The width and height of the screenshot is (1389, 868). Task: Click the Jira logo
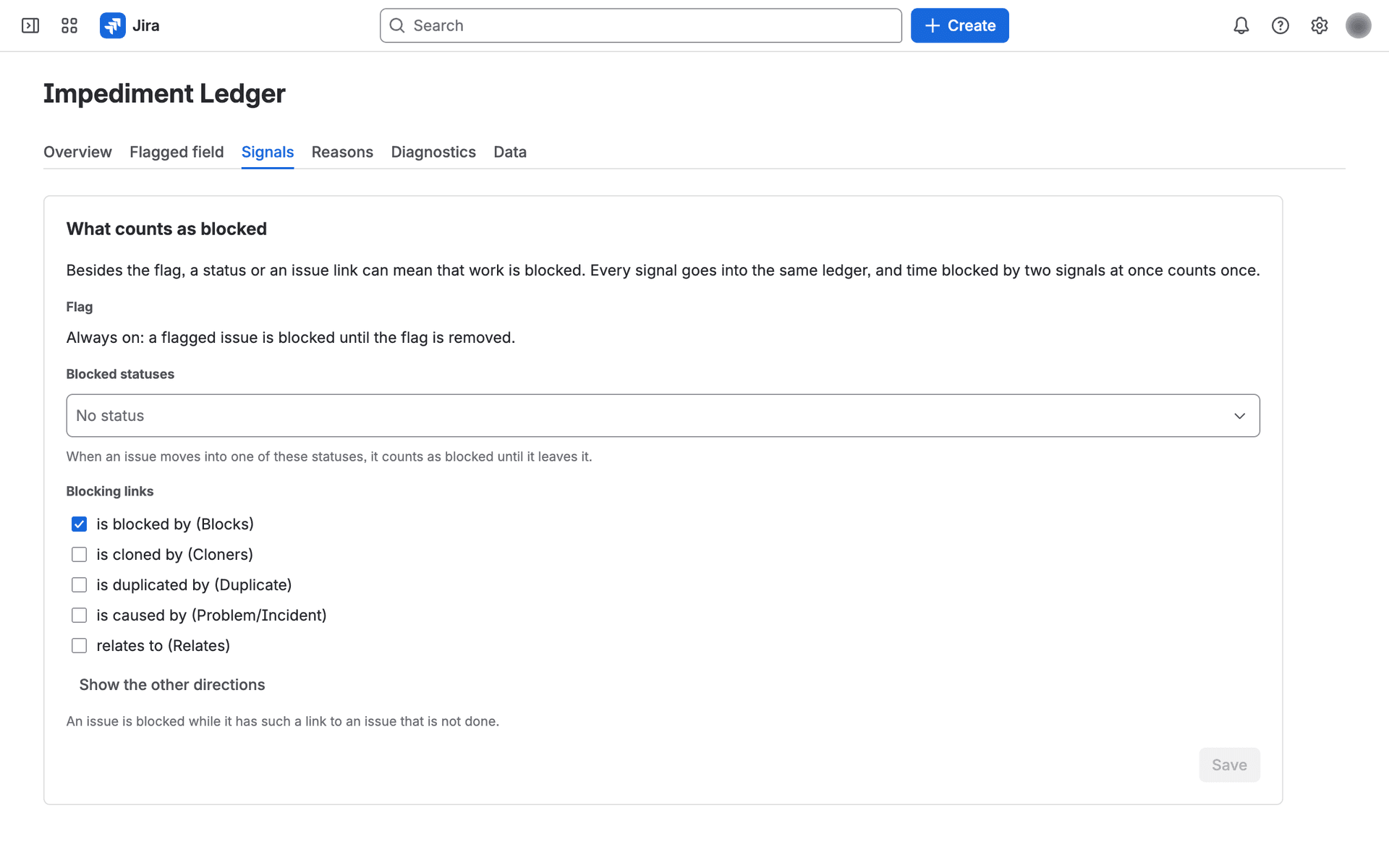[x=129, y=26]
